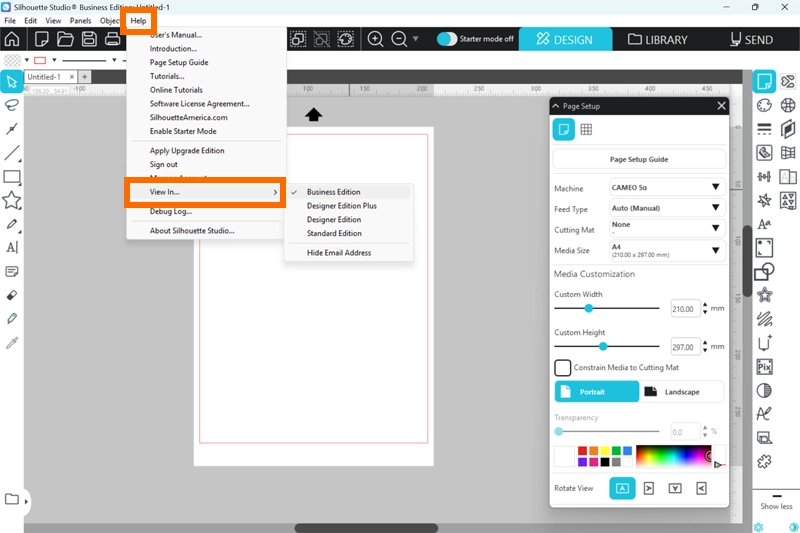Click the Save document icon
Screen dimensions: 800x533
tap(88, 39)
